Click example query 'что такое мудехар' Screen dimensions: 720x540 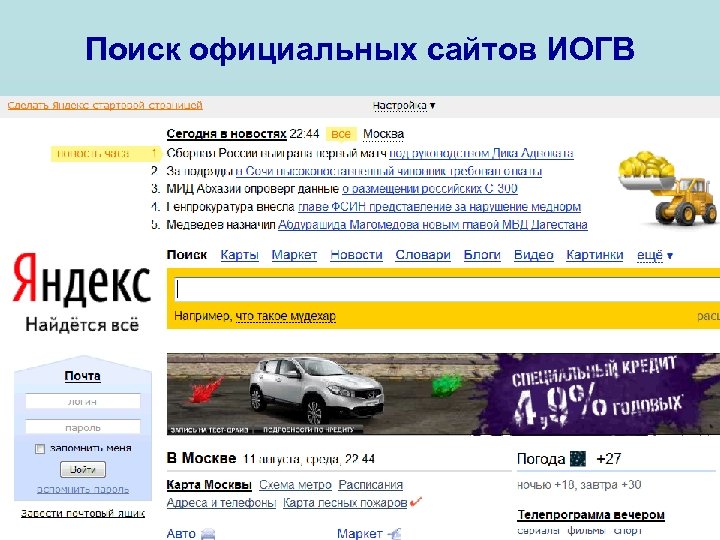[x=286, y=316]
